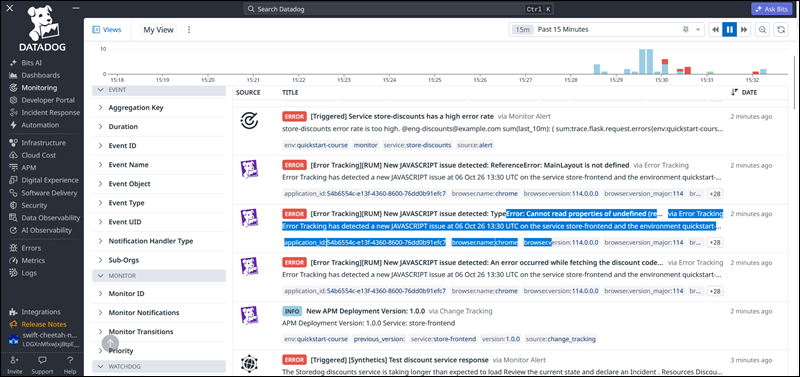800x377 pixels.
Task: Click the Datadog logo
Action: pyautogui.click(x=43, y=29)
